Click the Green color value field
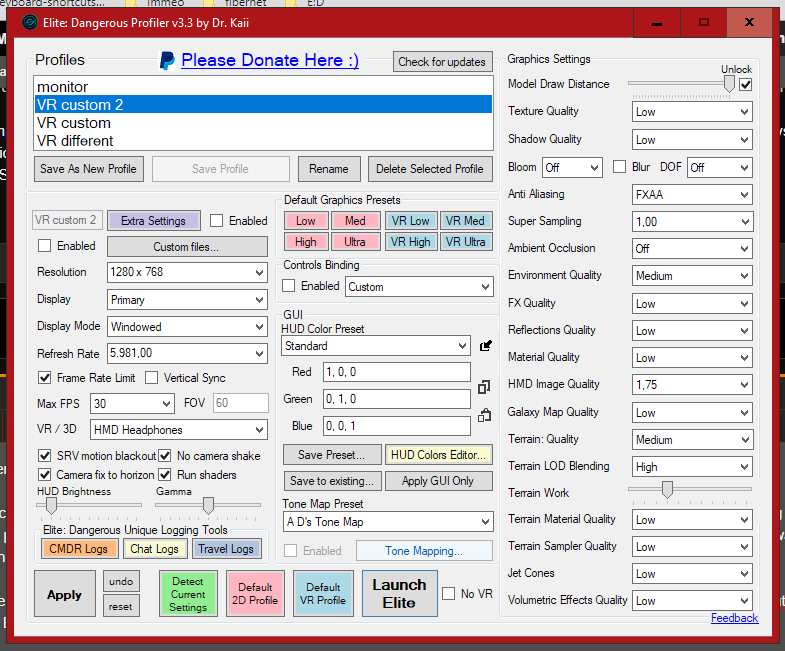The width and height of the screenshot is (785, 651). [x=397, y=399]
